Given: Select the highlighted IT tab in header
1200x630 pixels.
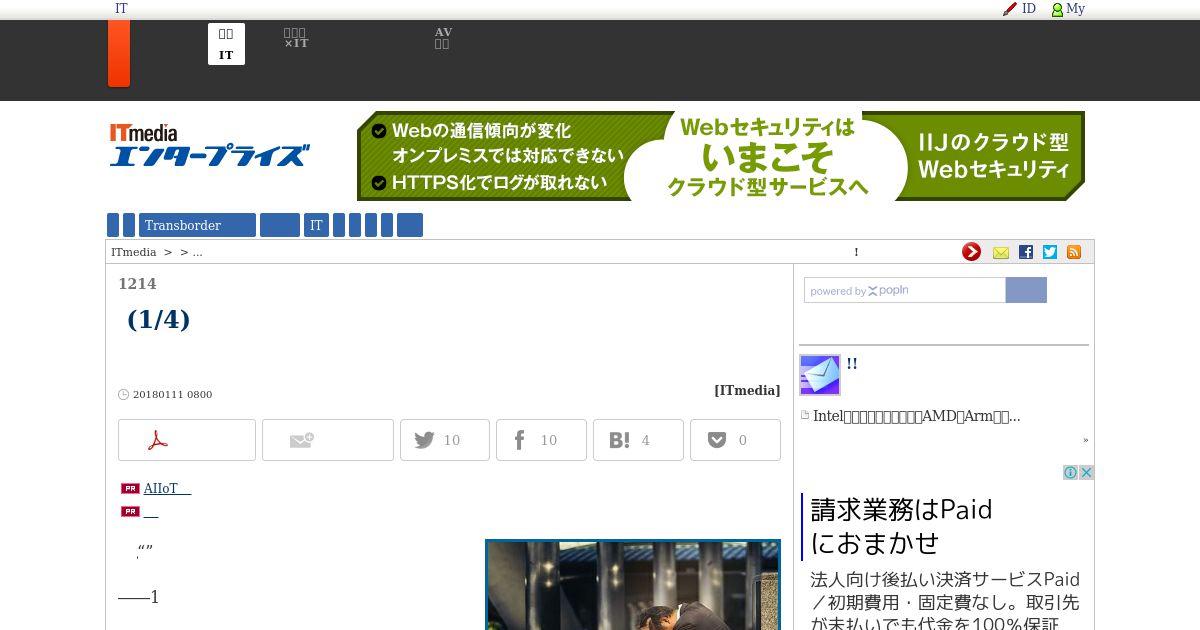Looking at the screenshot, I should (226, 44).
